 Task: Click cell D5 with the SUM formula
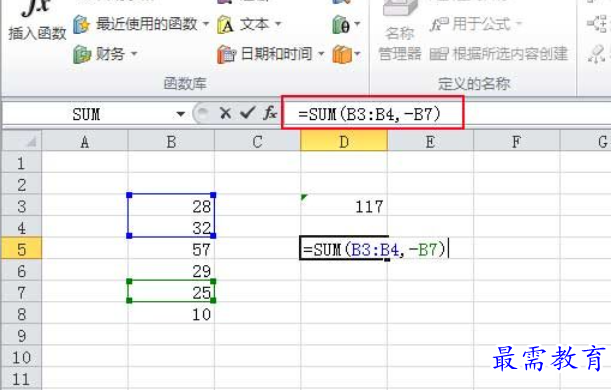[344, 249]
